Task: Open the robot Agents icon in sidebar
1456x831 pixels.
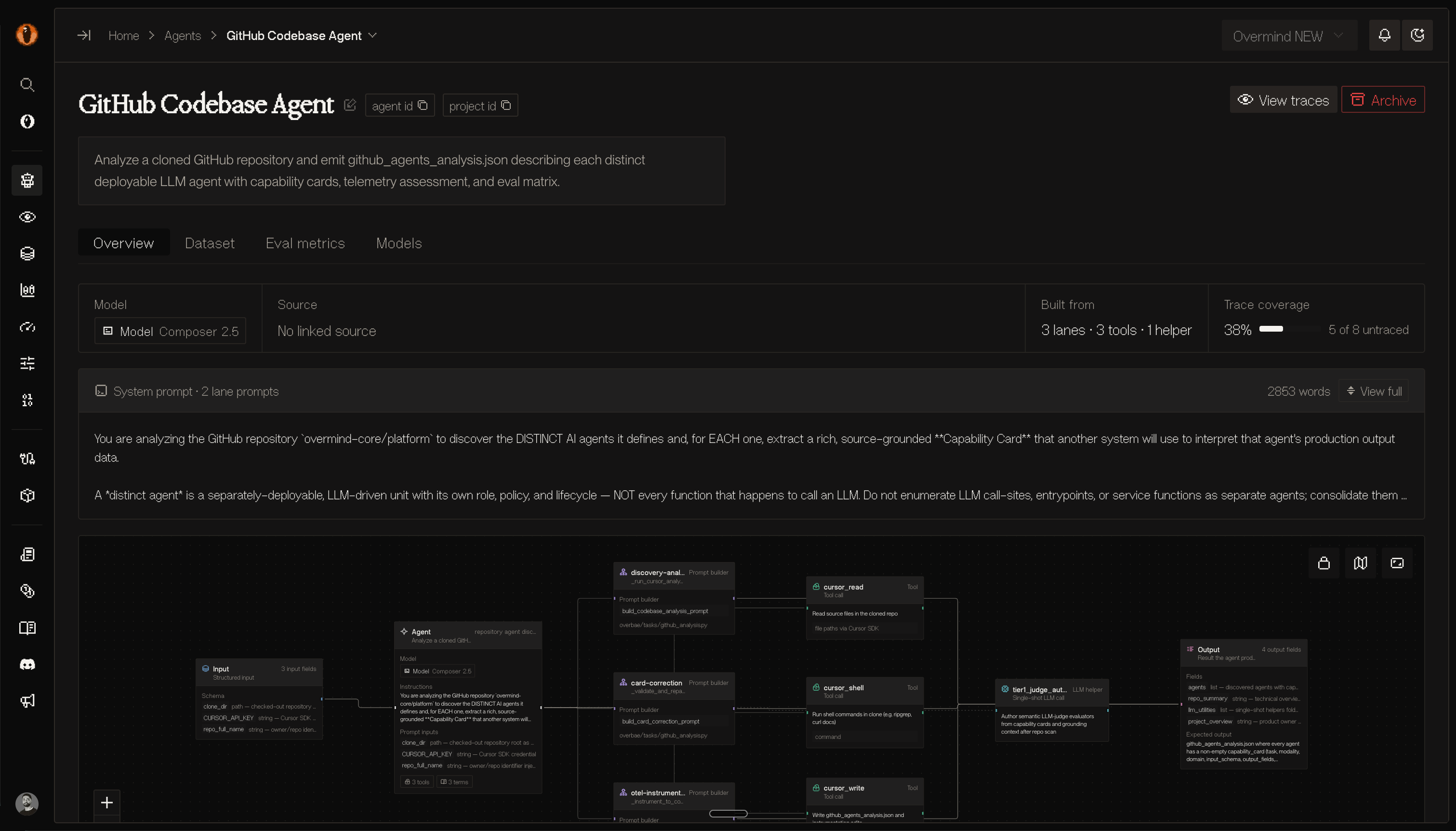Action: tap(27, 180)
